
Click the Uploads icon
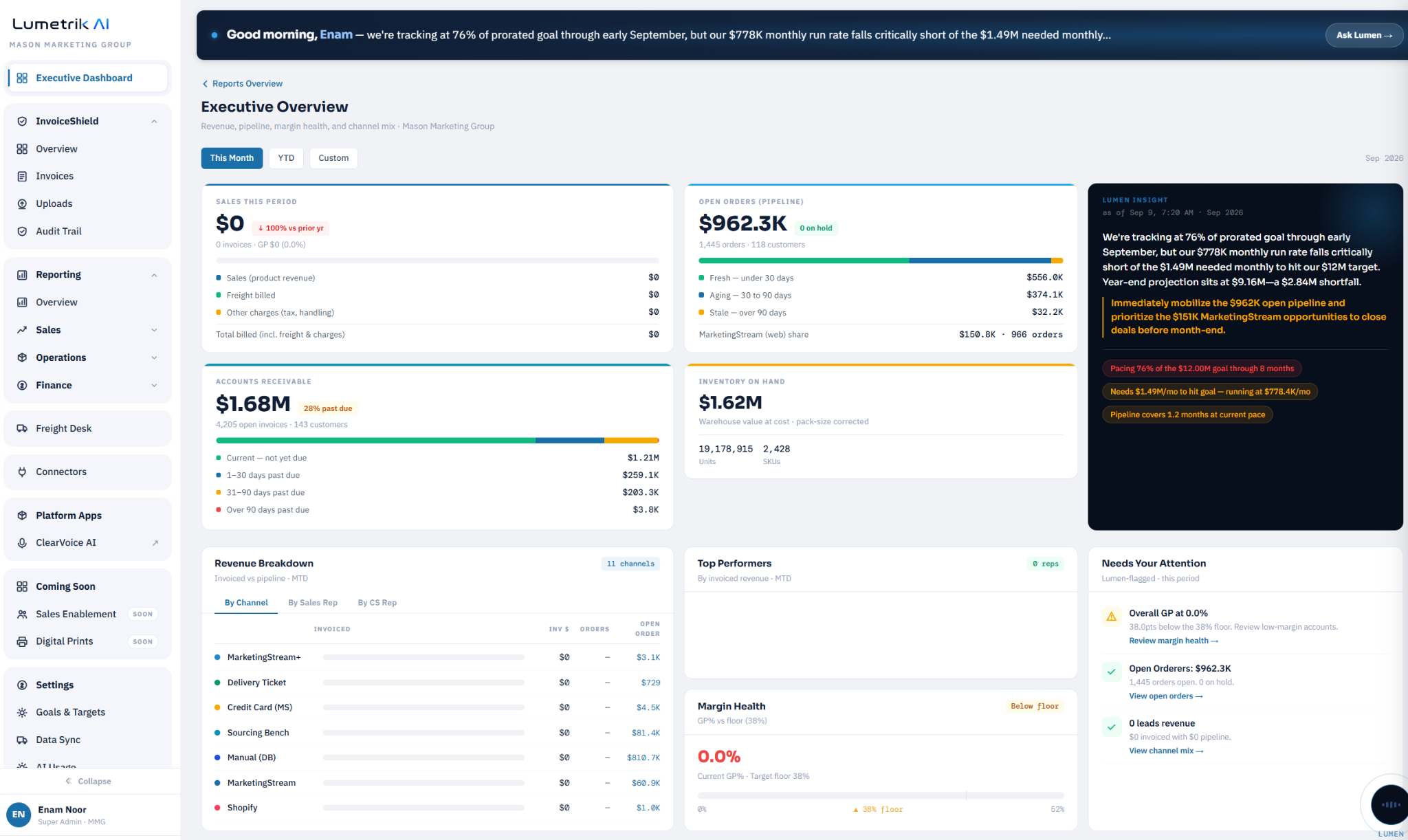click(22, 204)
